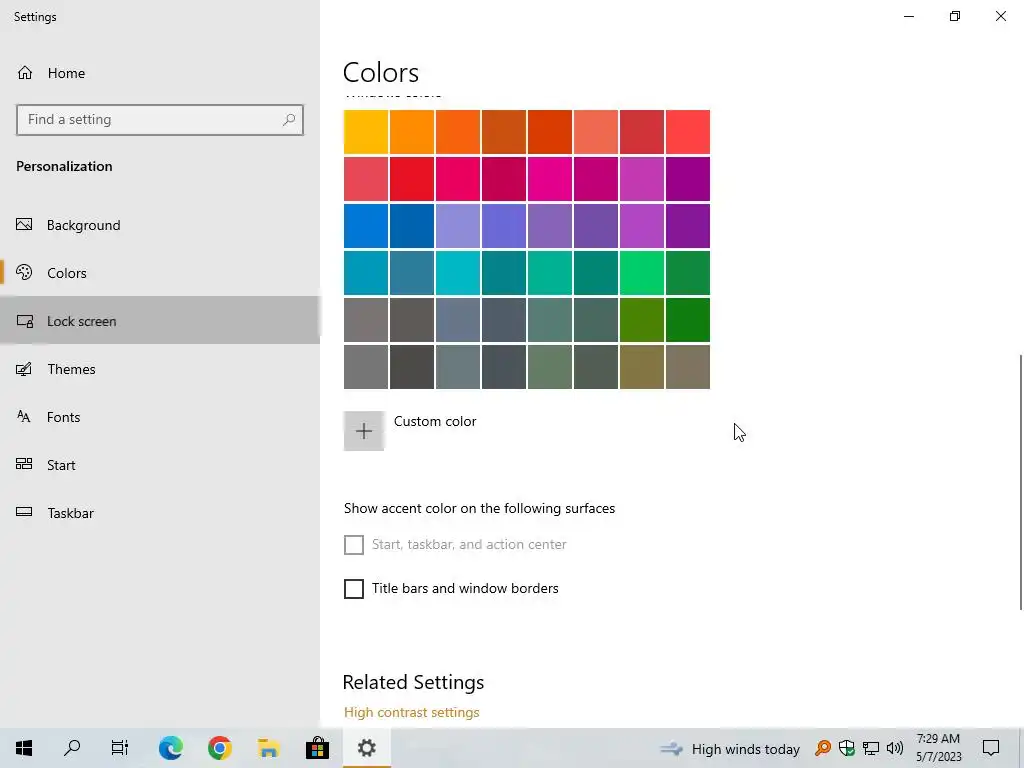The image size is (1024, 768).
Task: Open taskbar Search magnifier
Action: (72, 748)
